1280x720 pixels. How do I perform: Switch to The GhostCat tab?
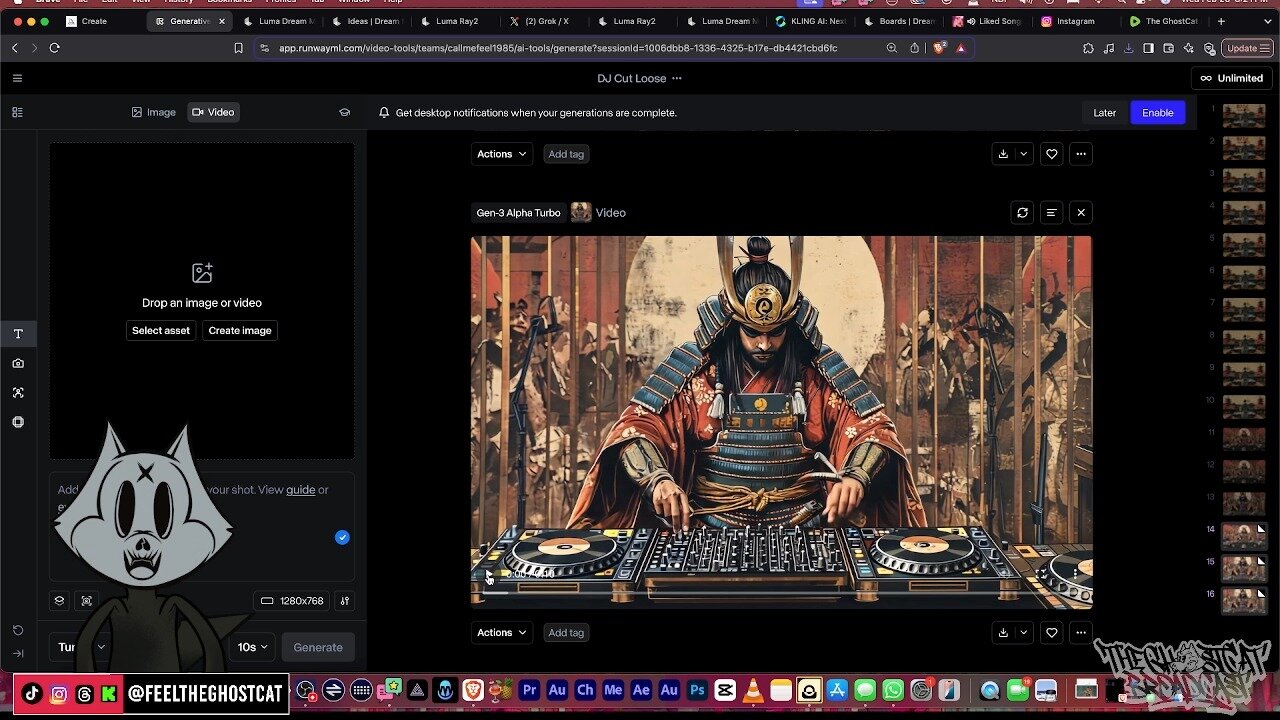click(1163, 21)
